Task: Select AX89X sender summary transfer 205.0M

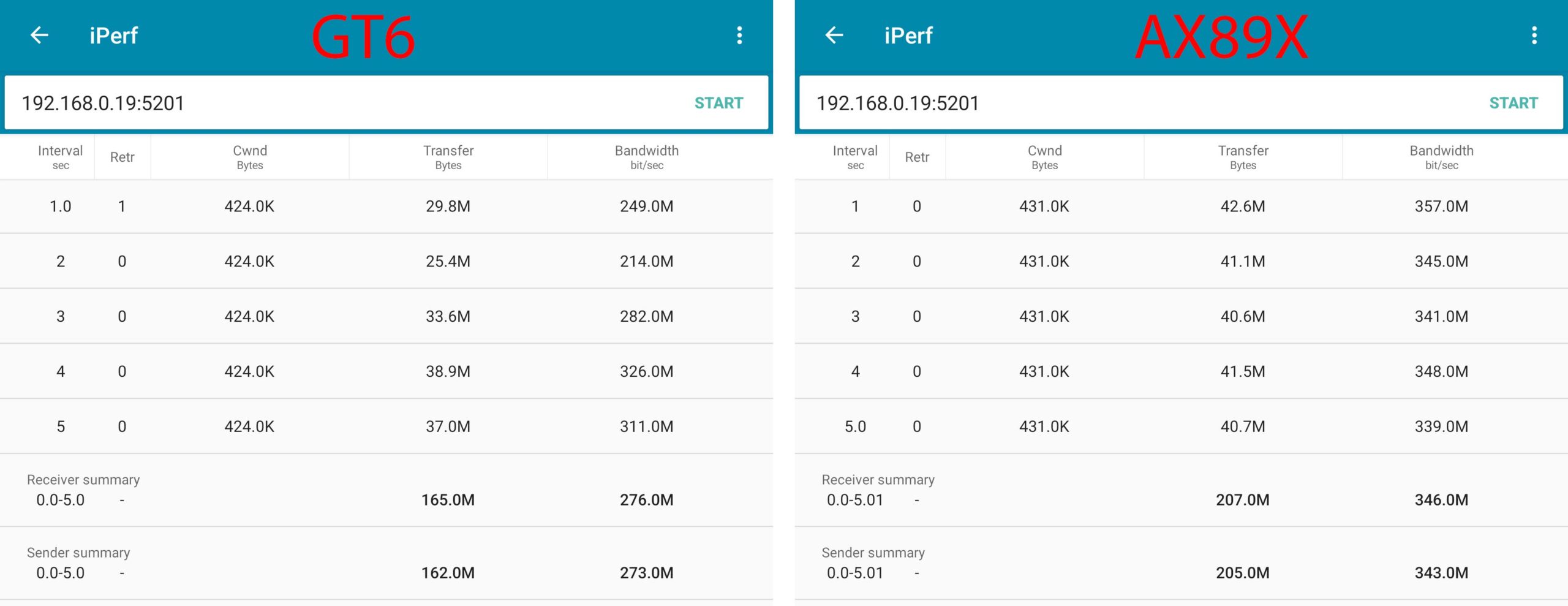Action: click(x=1243, y=573)
